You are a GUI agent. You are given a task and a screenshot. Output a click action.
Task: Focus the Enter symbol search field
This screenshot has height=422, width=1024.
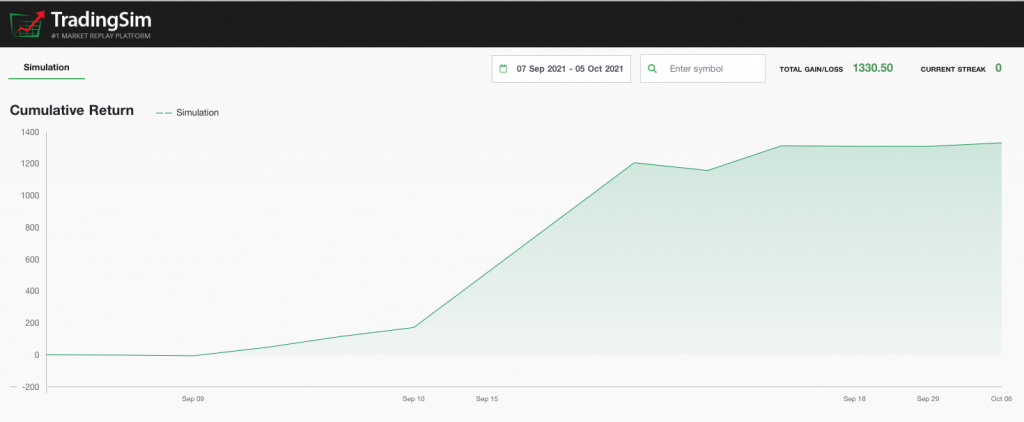click(x=703, y=69)
